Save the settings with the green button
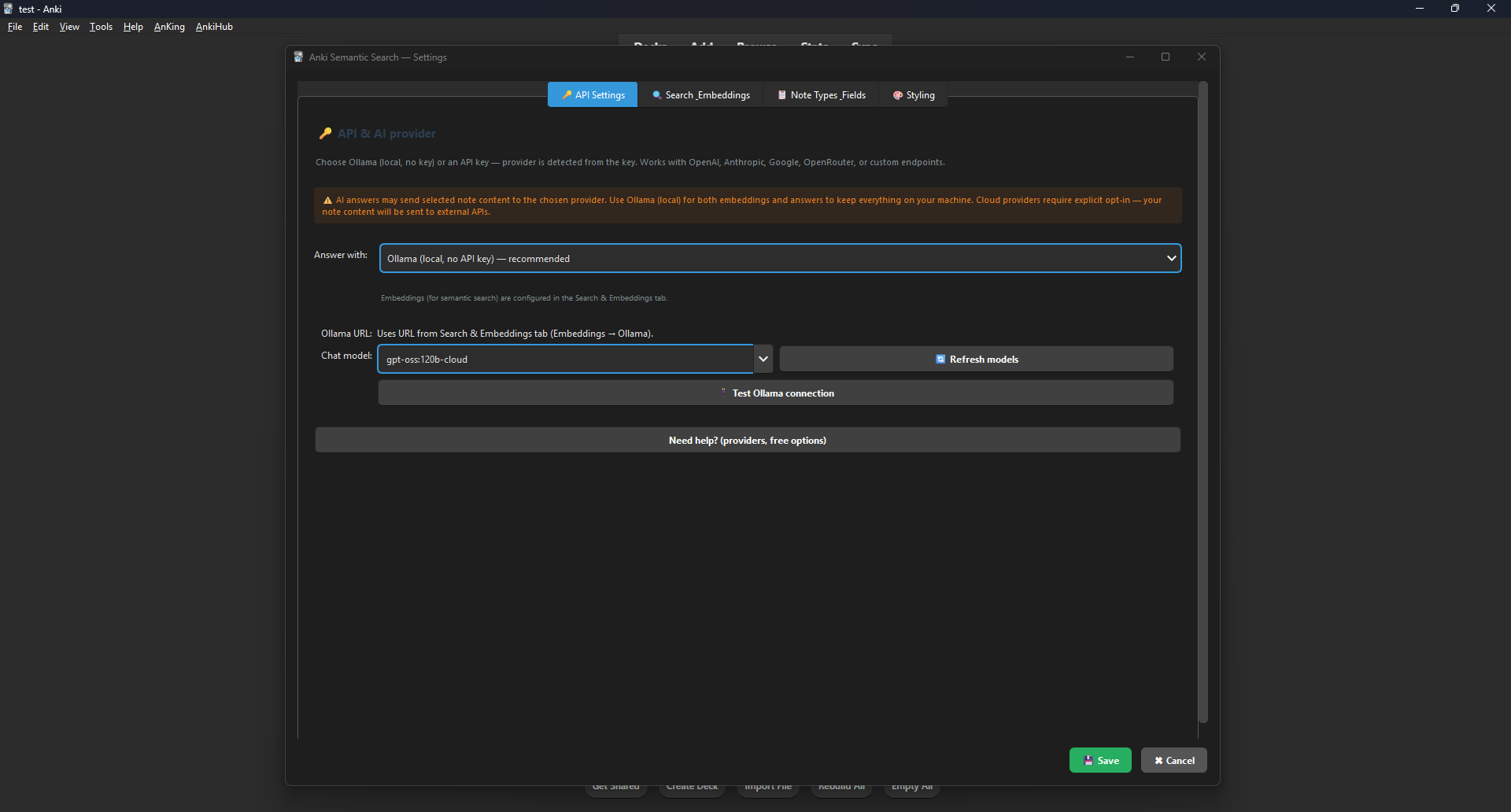 (x=1099, y=760)
